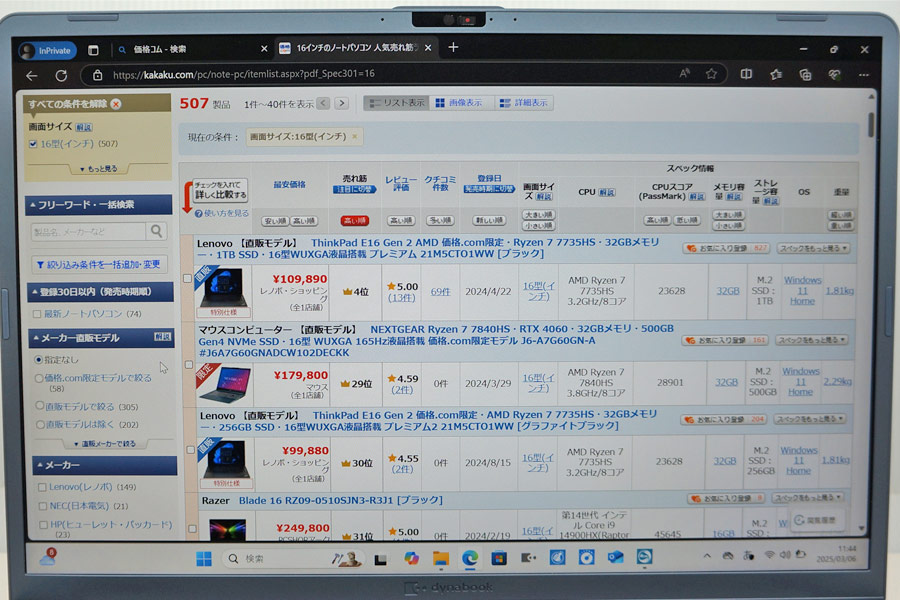This screenshot has width=900, height=600.
Task: Click 絞り込み条件を一括追加・変更 button
Action: pyautogui.click(x=99, y=265)
